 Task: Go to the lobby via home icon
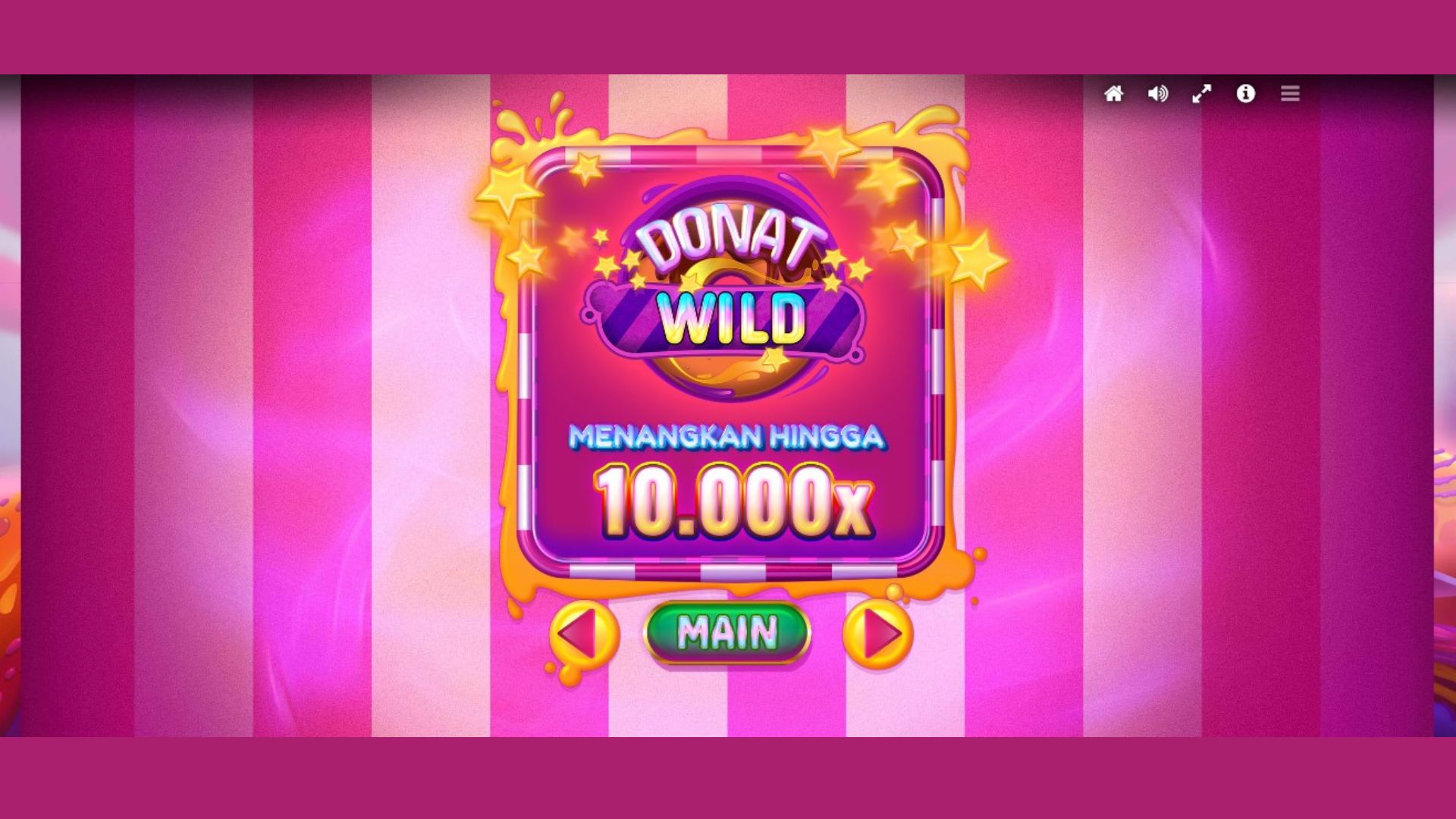[1113, 93]
